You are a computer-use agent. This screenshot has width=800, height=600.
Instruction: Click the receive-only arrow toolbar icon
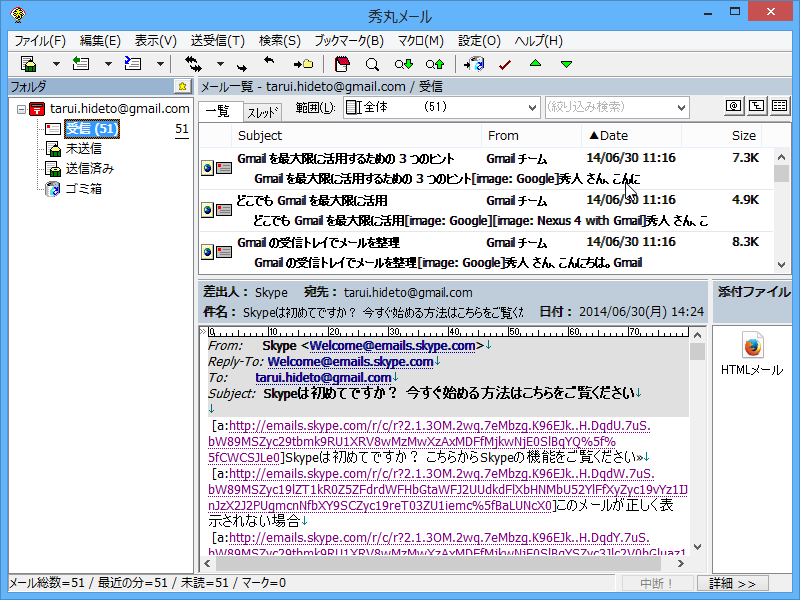[x=269, y=61]
